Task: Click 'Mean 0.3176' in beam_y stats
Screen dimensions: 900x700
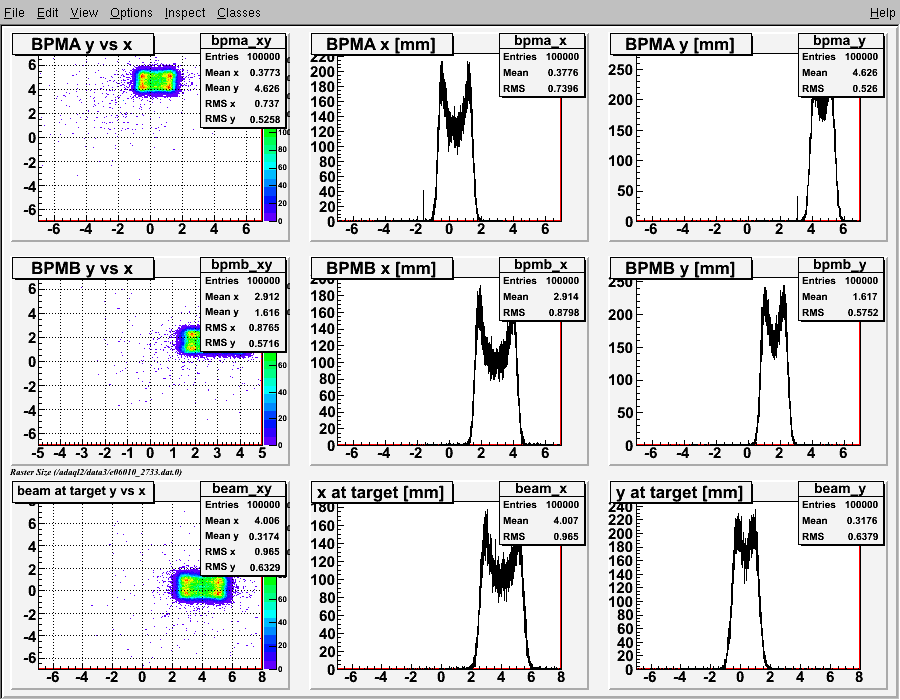Action: [x=841, y=520]
